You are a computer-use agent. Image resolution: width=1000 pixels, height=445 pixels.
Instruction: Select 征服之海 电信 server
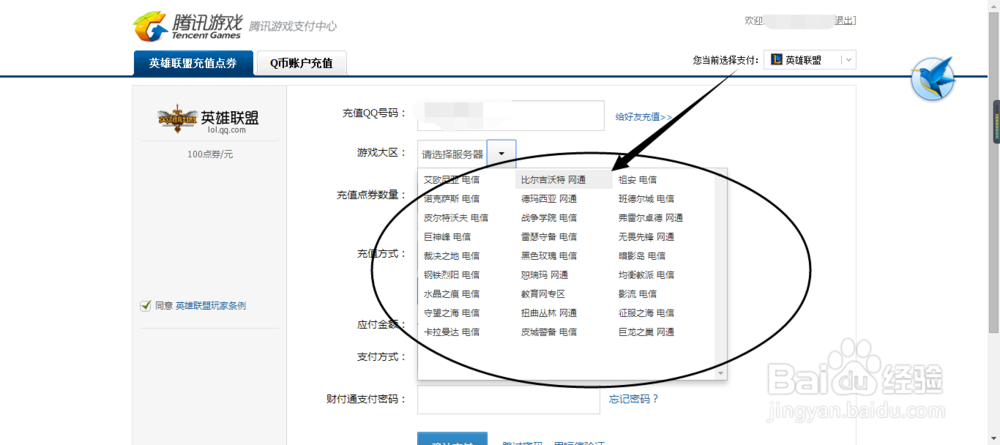(646, 313)
